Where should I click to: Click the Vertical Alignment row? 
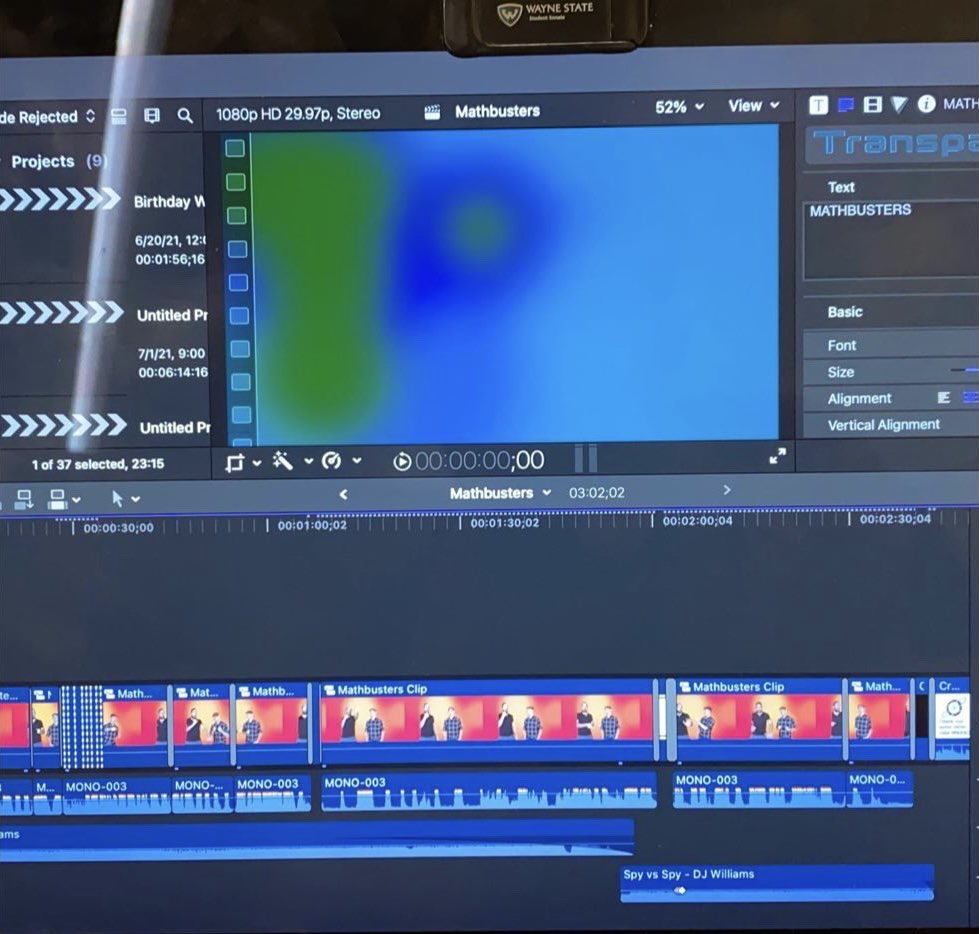click(x=891, y=425)
